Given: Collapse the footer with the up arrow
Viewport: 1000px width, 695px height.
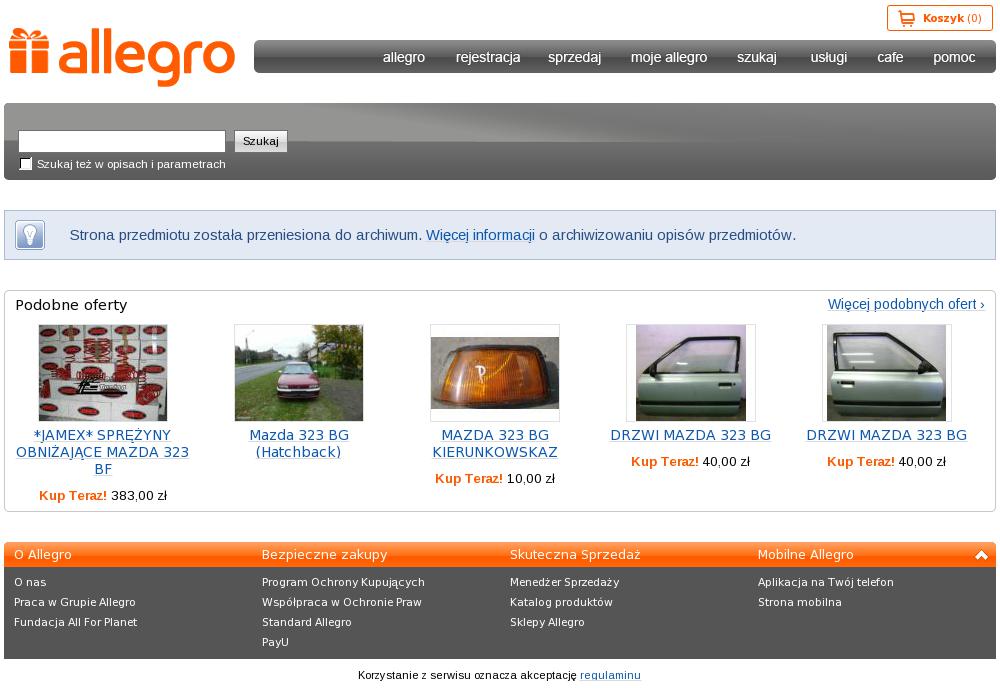Looking at the screenshot, I should [982, 555].
